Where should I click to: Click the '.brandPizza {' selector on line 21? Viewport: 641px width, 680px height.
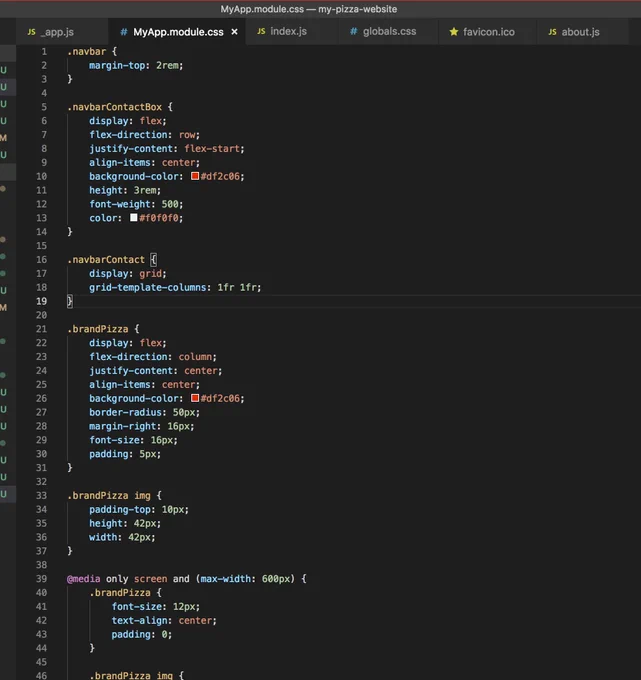tap(103, 329)
